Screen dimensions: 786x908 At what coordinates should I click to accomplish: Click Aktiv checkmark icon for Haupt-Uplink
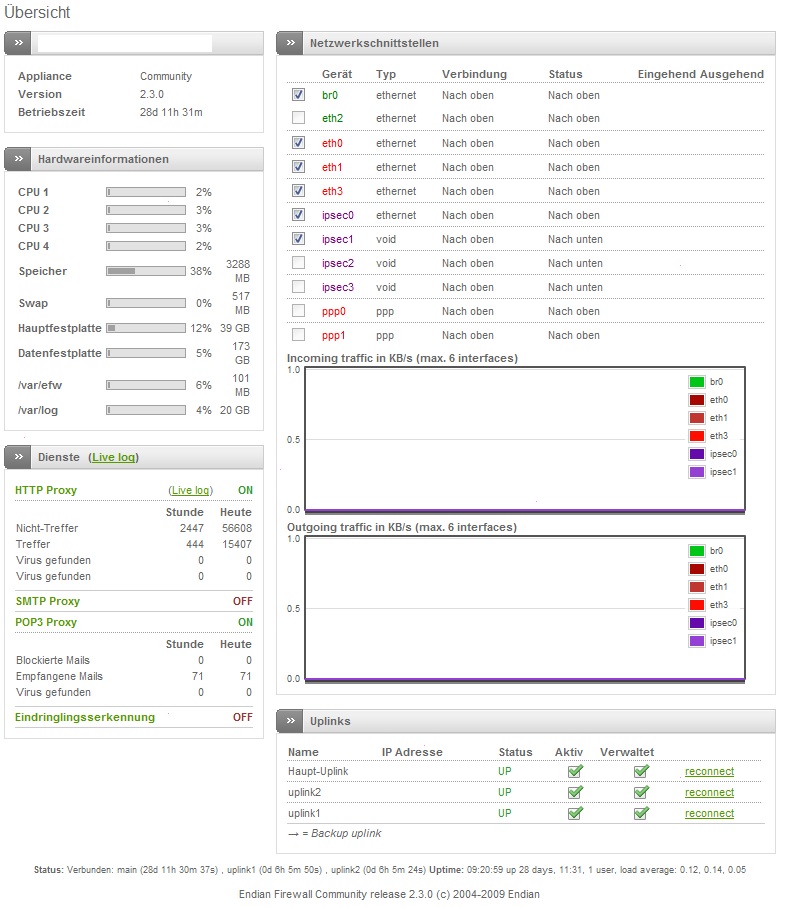(x=575, y=771)
